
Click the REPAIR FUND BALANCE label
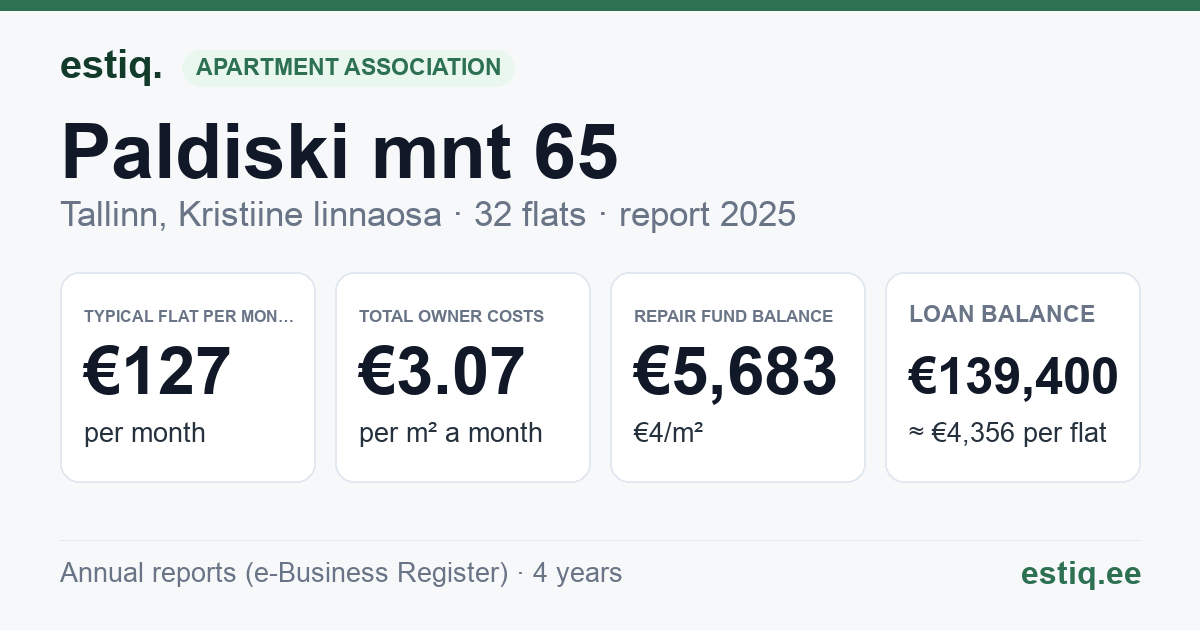(734, 316)
